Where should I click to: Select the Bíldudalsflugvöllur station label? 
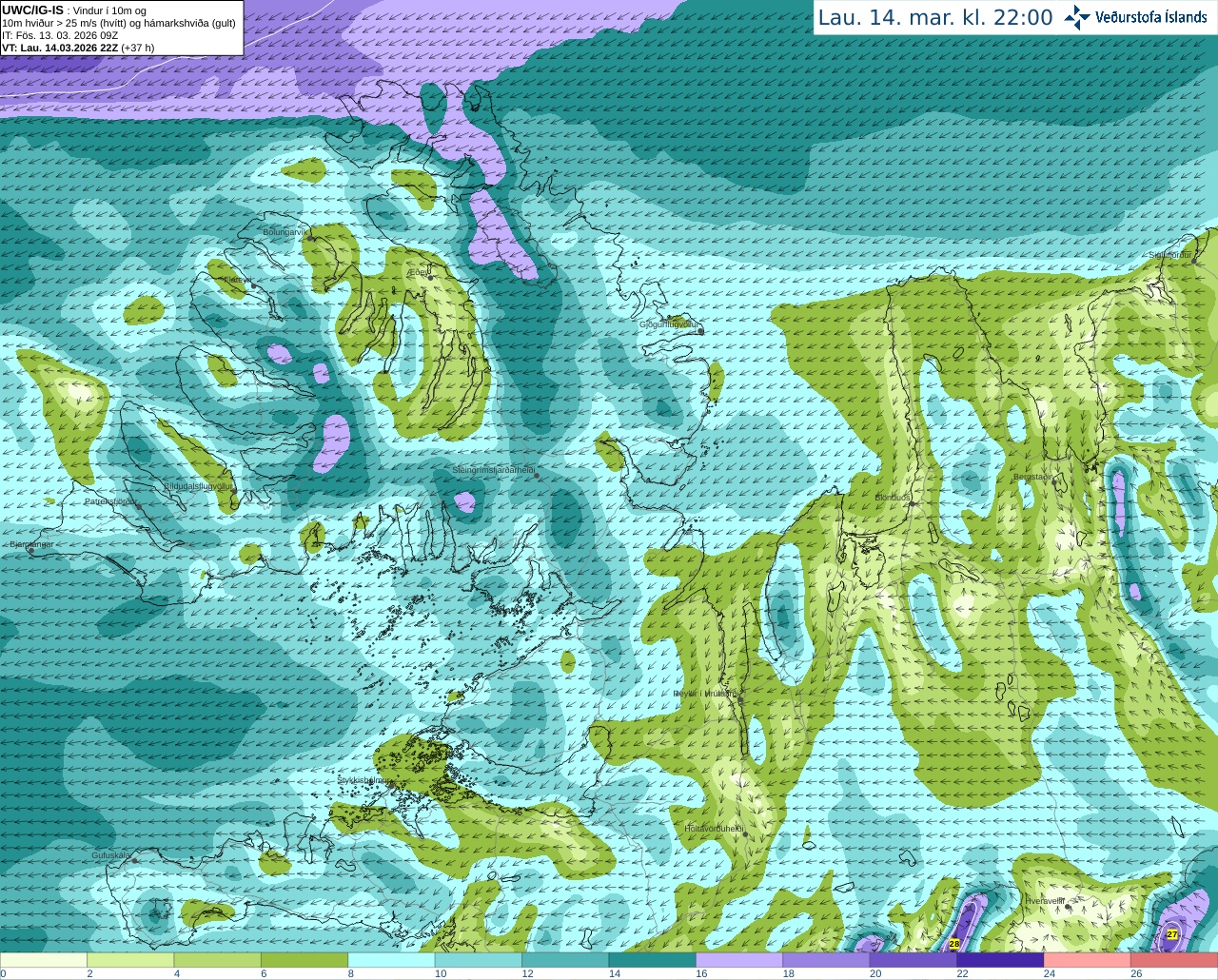tap(198, 485)
